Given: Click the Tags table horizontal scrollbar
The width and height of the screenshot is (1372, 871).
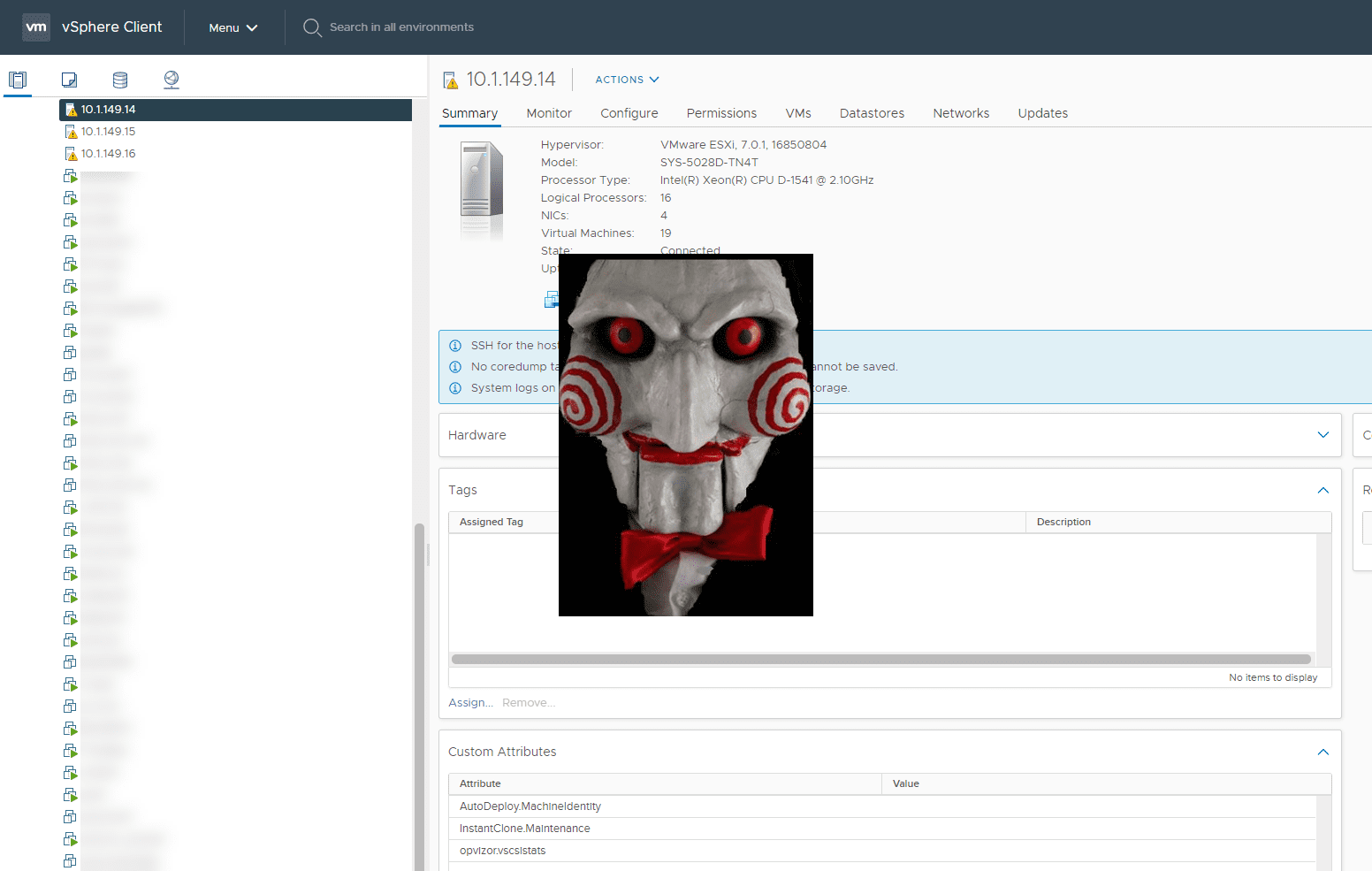Looking at the screenshot, I should click(x=880, y=659).
